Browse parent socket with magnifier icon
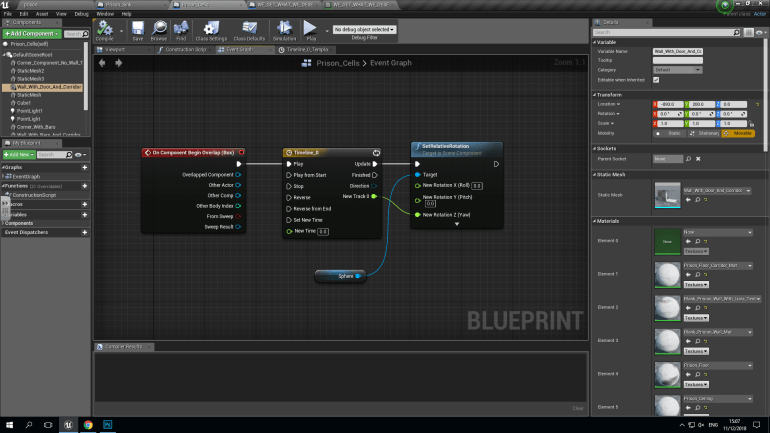The height and width of the screenshot is (433, 770). 688,159
